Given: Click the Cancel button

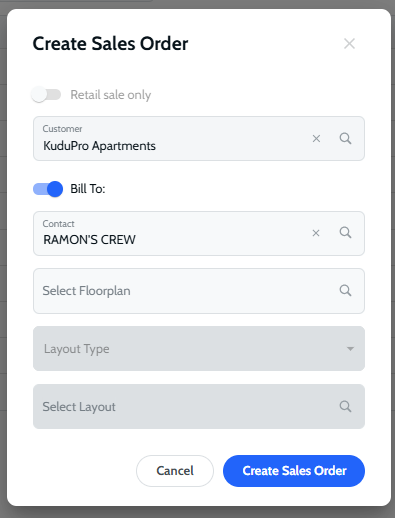Looking at the screenshot, I should (175, 471).
